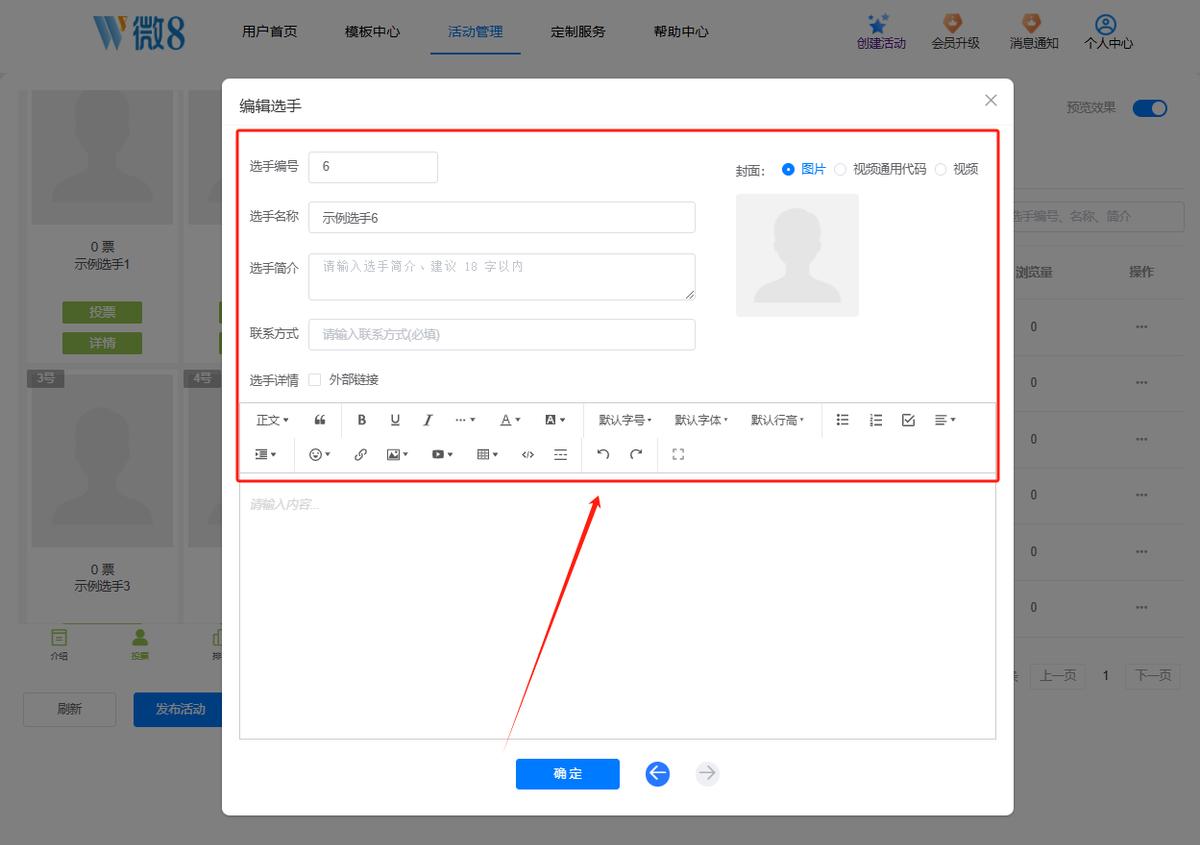
Task: Insert a blockquote using the quote icon
Action: pyautogui.click(x=320, y=420)
